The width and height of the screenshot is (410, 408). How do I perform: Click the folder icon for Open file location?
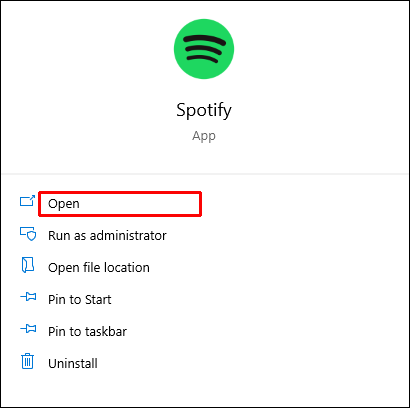click(28, 266)
